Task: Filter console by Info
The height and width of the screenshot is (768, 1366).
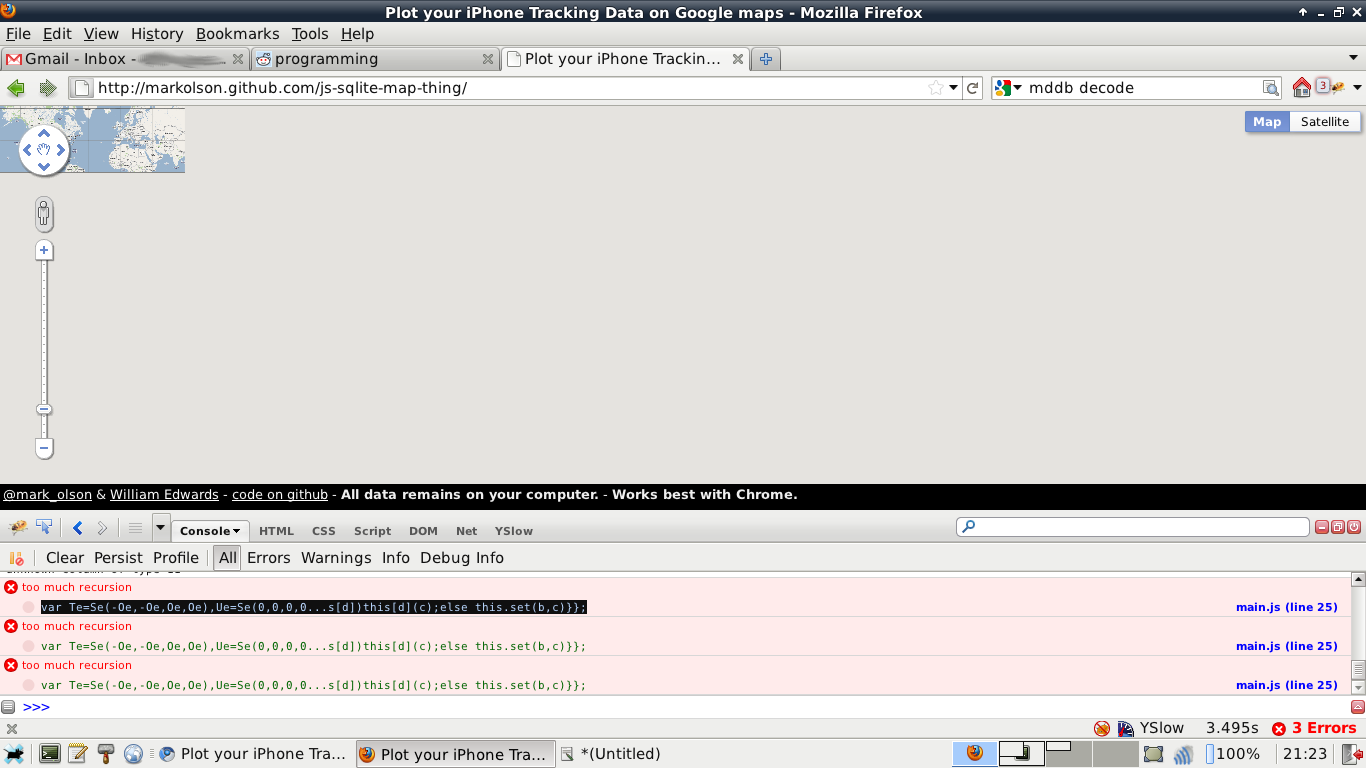Action: tap(396, 558)
